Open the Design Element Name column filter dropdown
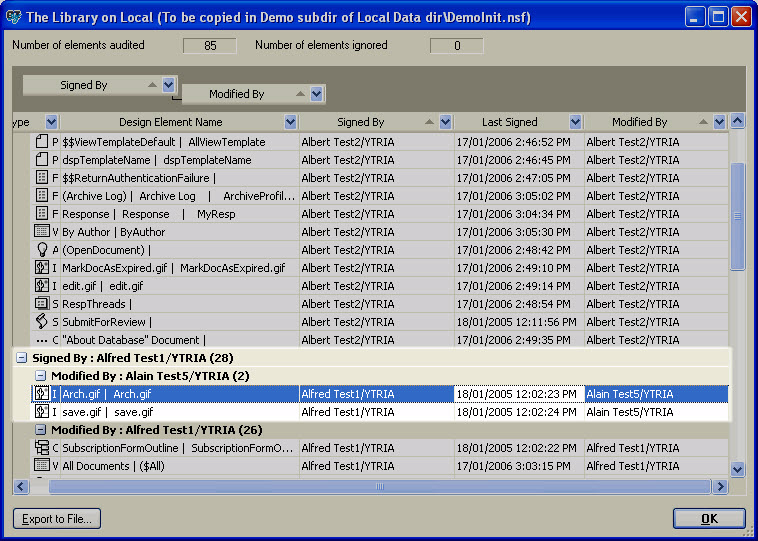The image size is (758, 541). tap(290, 122)
